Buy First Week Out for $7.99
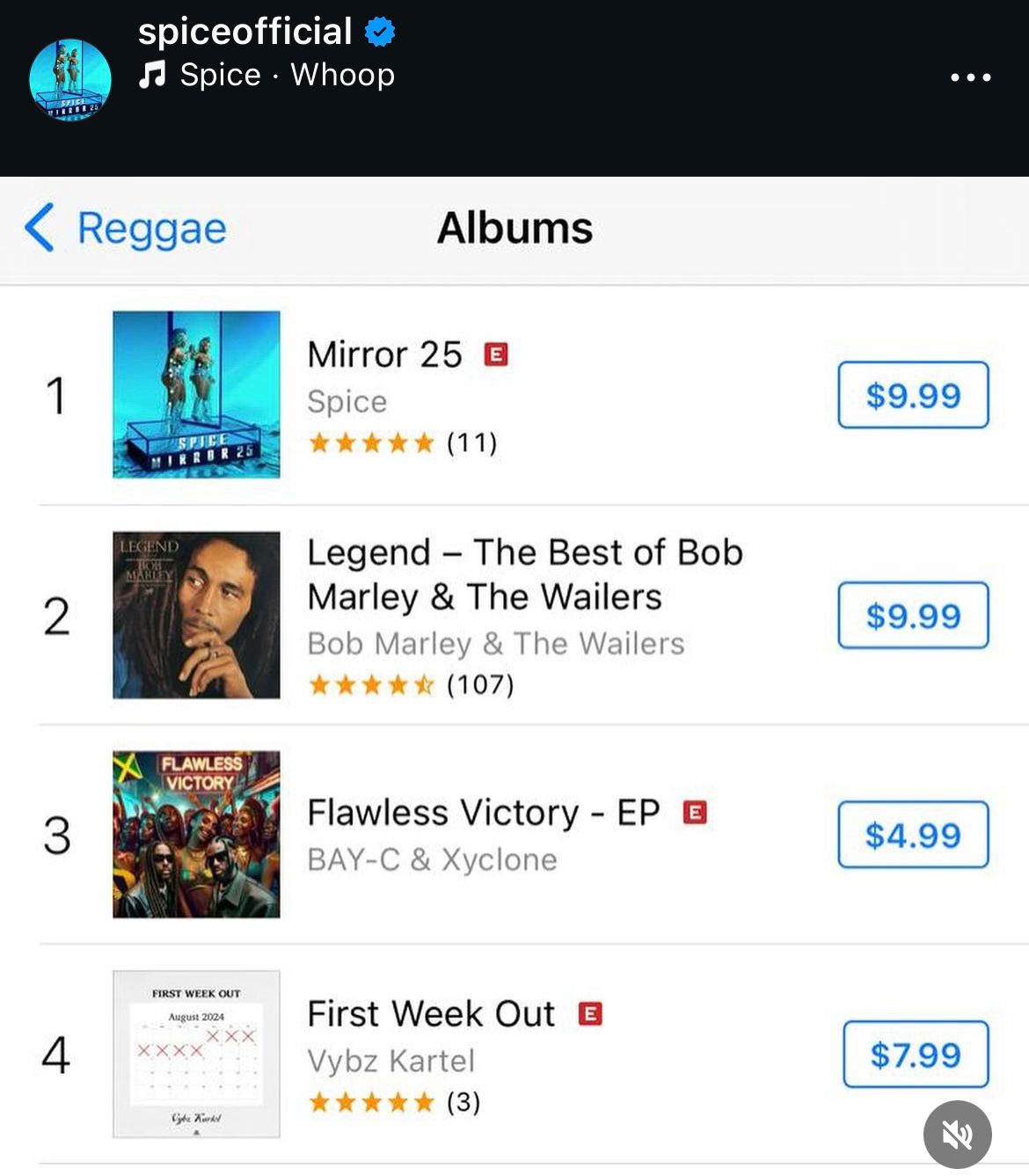 [915, 1054]
